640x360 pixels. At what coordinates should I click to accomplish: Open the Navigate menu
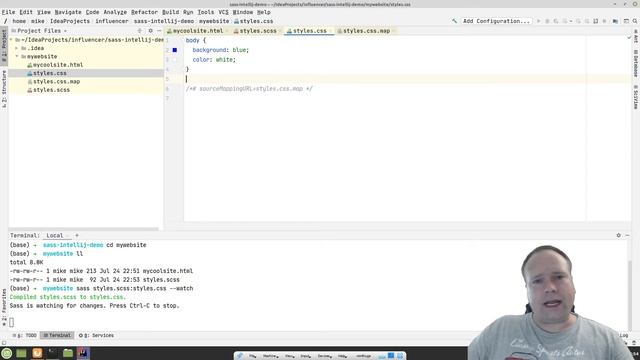(x=68, y=12)
